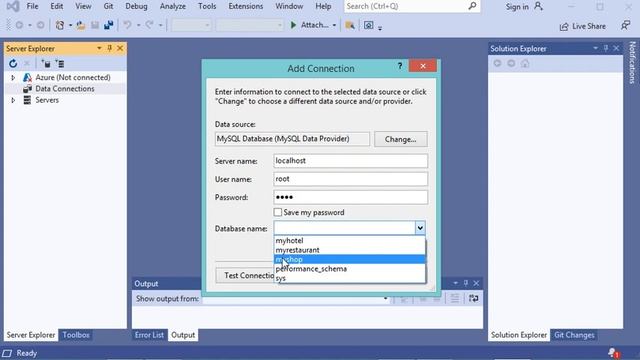Open the Attach button dropdown arrow
Screen dimensions: 640x360
click(x=334, y=25)
